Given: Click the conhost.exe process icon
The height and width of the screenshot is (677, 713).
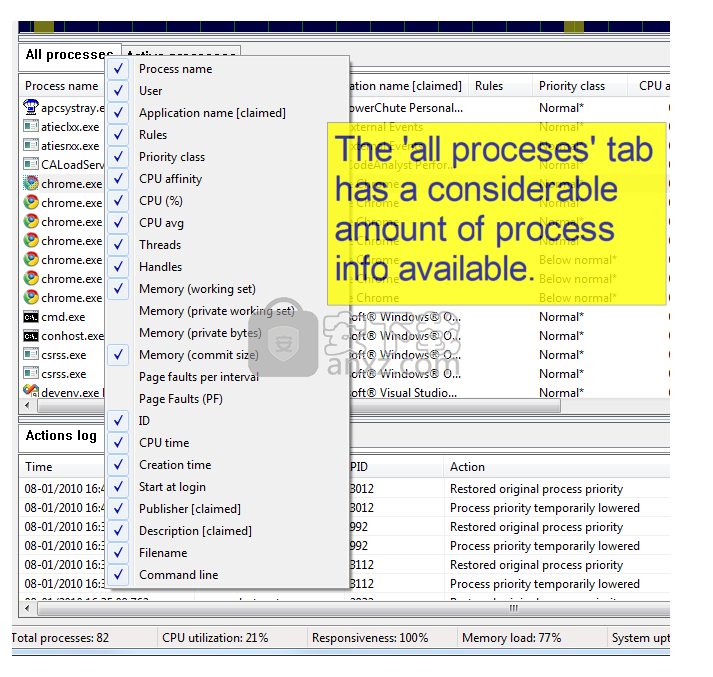Looking at the screenshot, I should coord(31,336).
